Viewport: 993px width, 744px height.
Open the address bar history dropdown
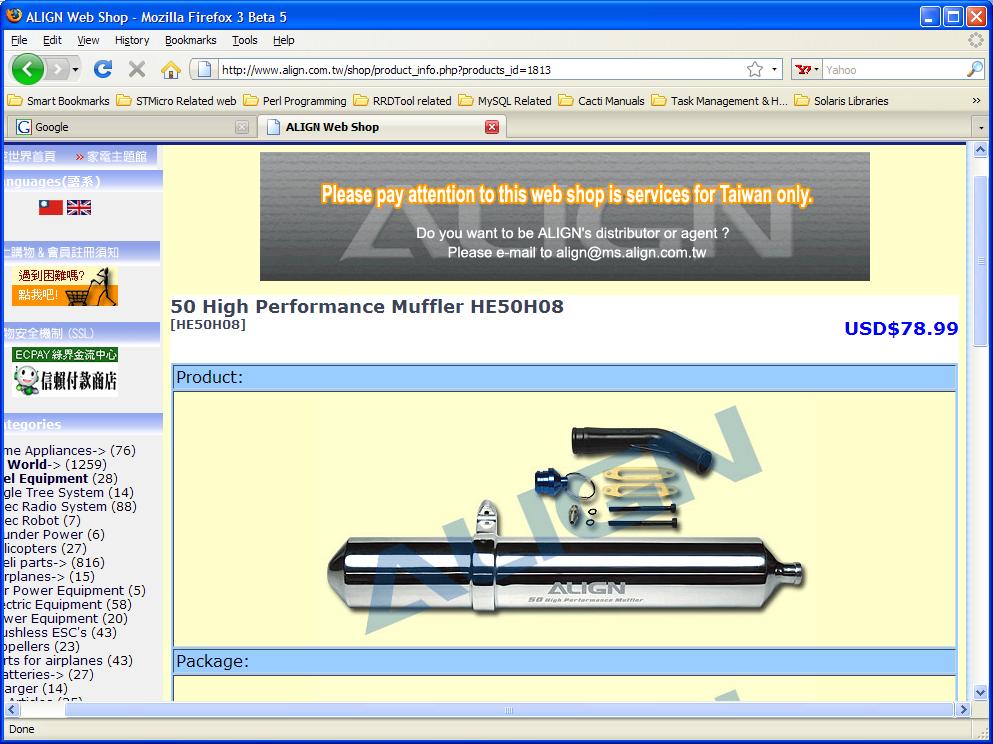[774, 69]
